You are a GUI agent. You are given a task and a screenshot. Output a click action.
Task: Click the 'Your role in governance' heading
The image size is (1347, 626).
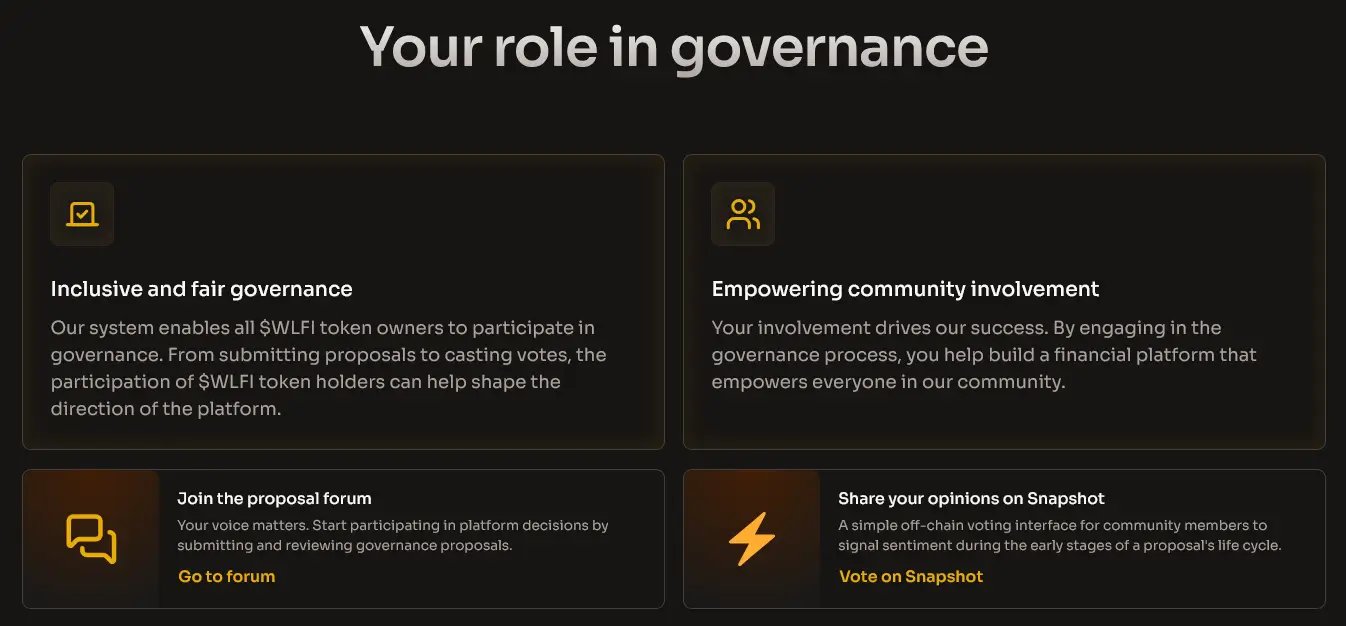point(673,47)
